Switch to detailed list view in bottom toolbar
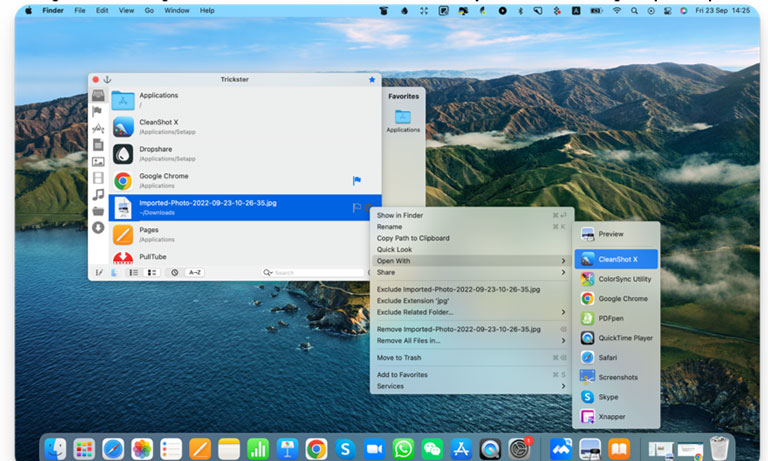 pos(152,272)
